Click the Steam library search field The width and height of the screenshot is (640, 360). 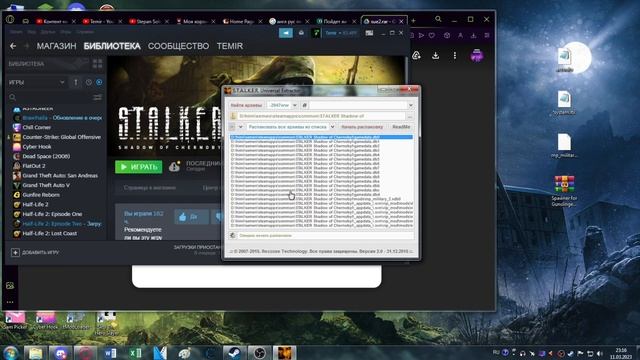click(49, 98)
